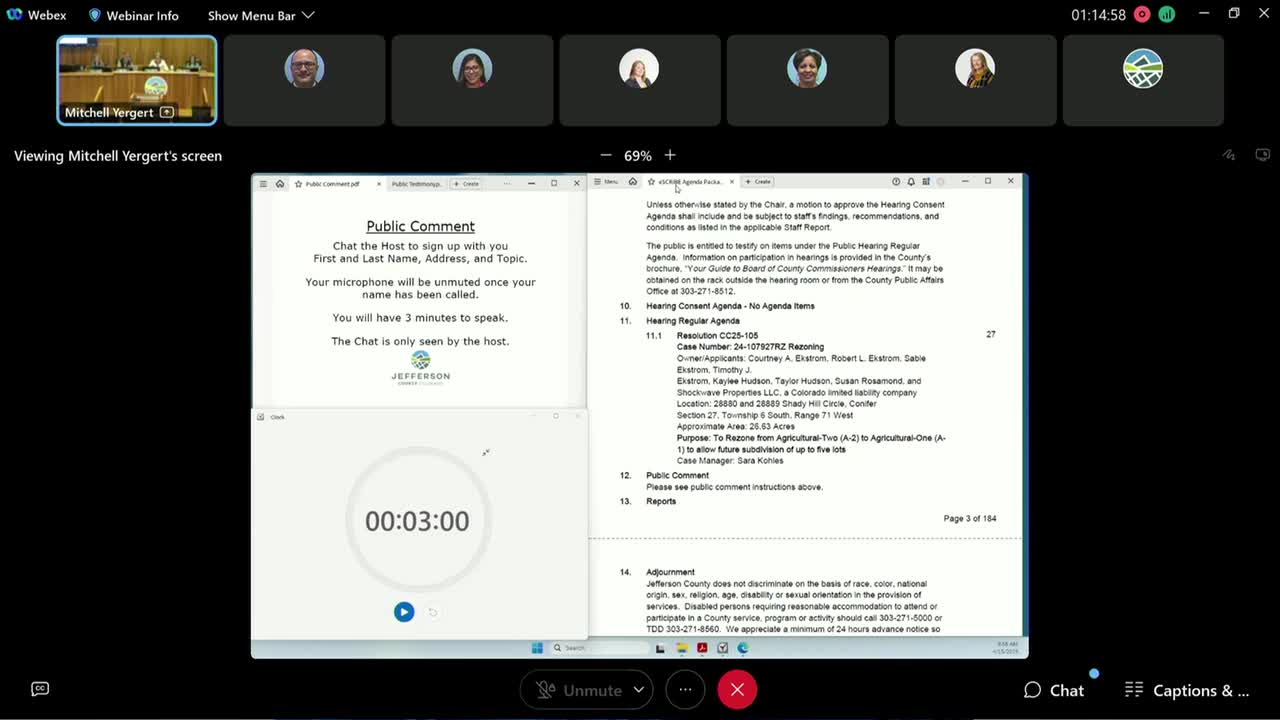
Task: Click the red leave meeting button
Action: pyautogui.click(x=737, y=690)
